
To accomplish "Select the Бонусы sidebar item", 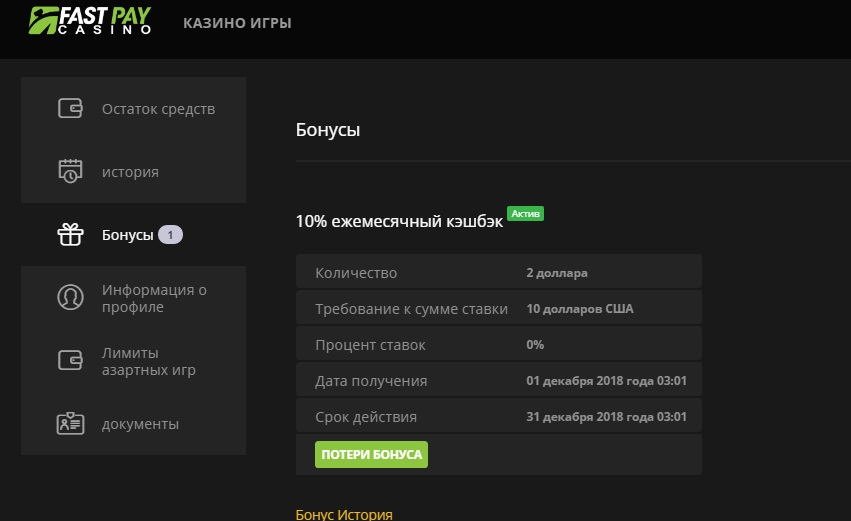I will pos(127,235).
